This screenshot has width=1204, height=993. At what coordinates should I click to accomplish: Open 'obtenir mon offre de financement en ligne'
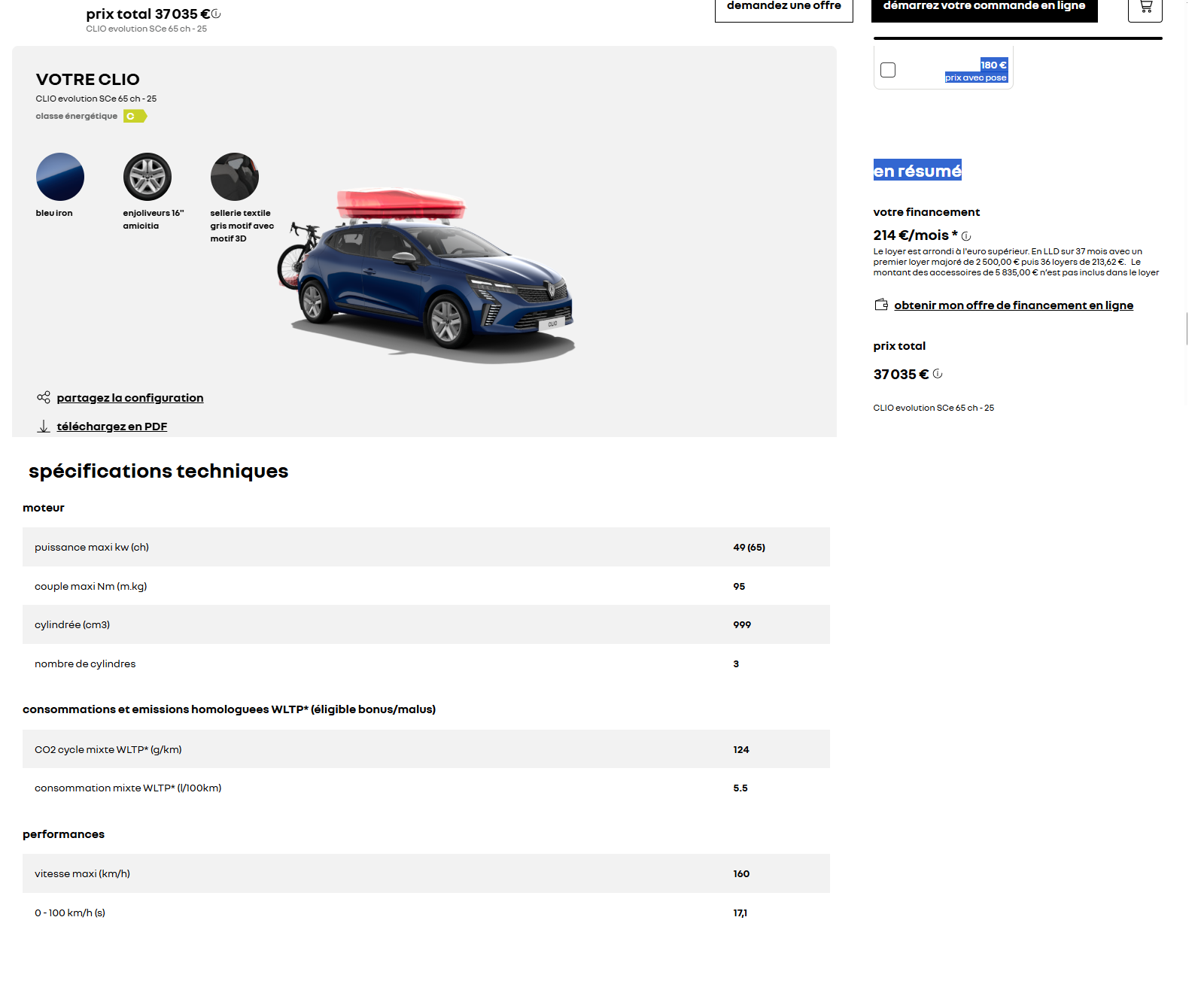click(x=1014, y=305)
